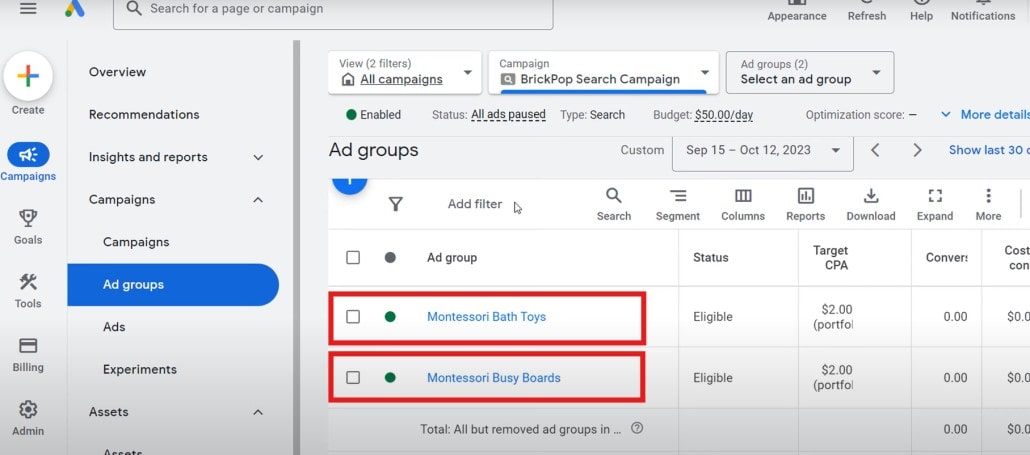Image resolution: width=1030 pixels, height=455 pixels.
Task: Click the Create plus button
Action: (x=28, y=76)
